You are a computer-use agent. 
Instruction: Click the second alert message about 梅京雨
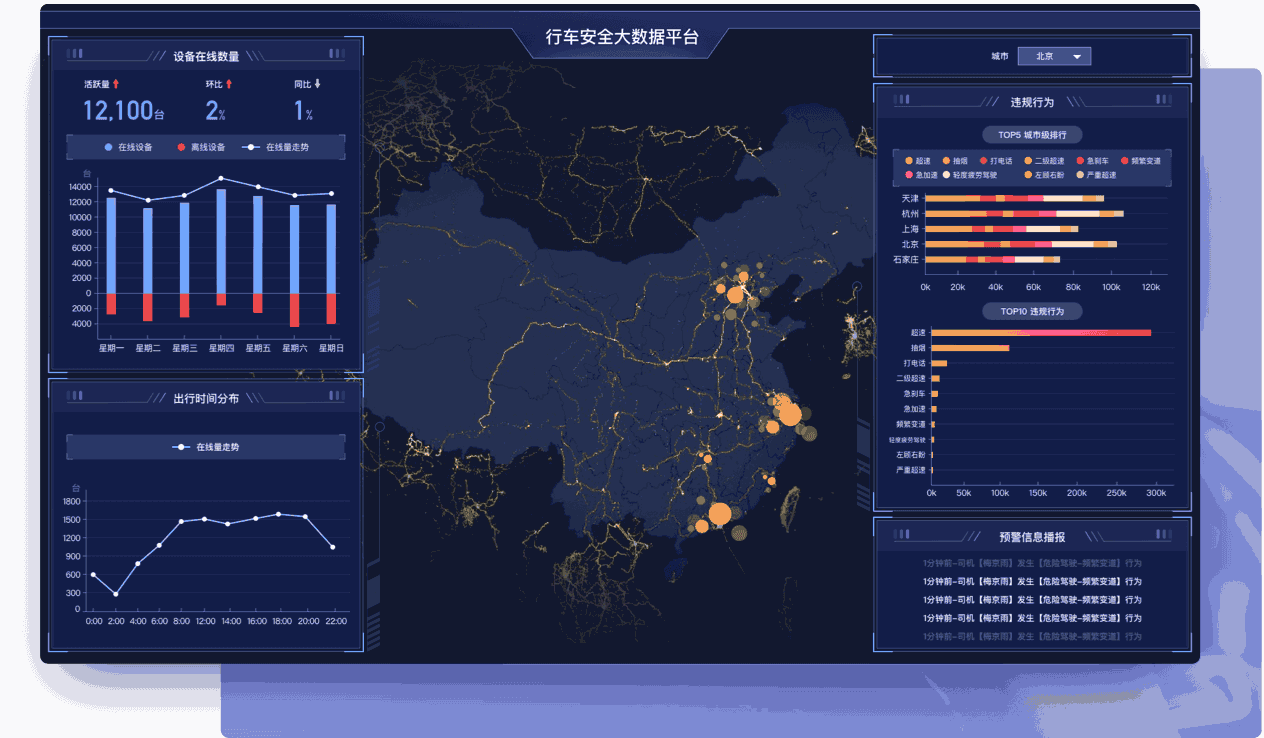point(1031,581)
